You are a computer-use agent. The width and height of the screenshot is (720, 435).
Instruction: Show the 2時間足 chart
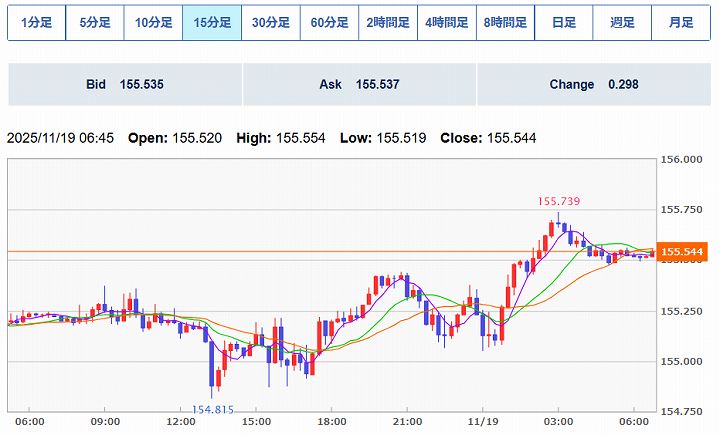tap(388, 23)
